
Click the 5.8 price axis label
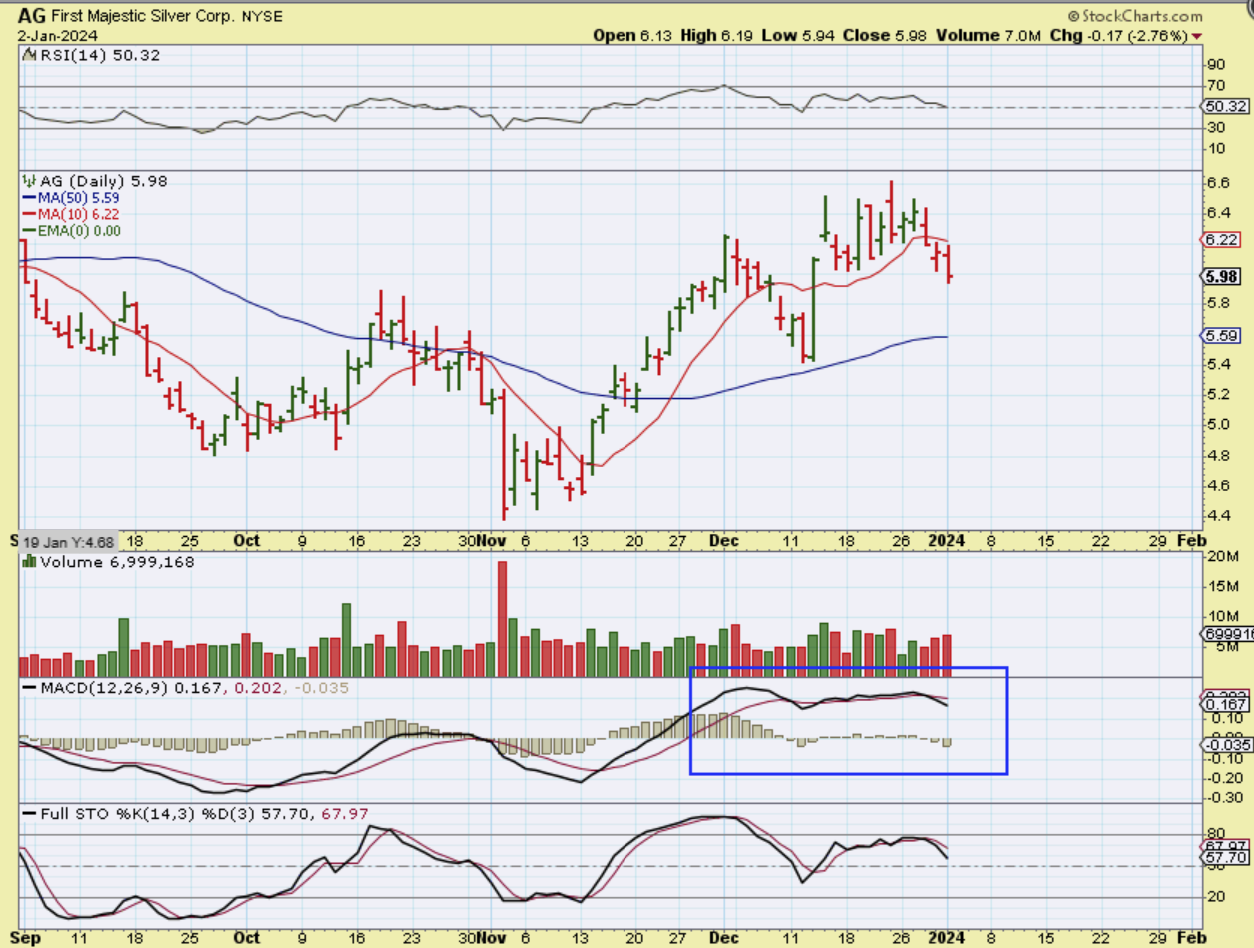click(1218, 303)
